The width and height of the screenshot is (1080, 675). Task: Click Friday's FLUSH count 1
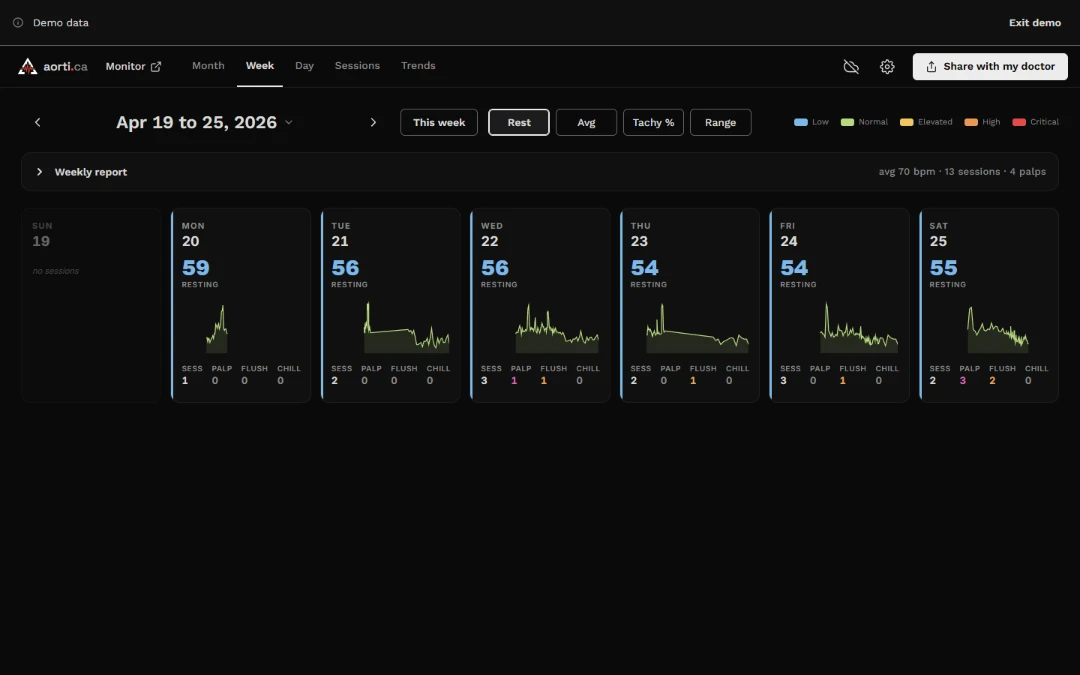point(842,380)
